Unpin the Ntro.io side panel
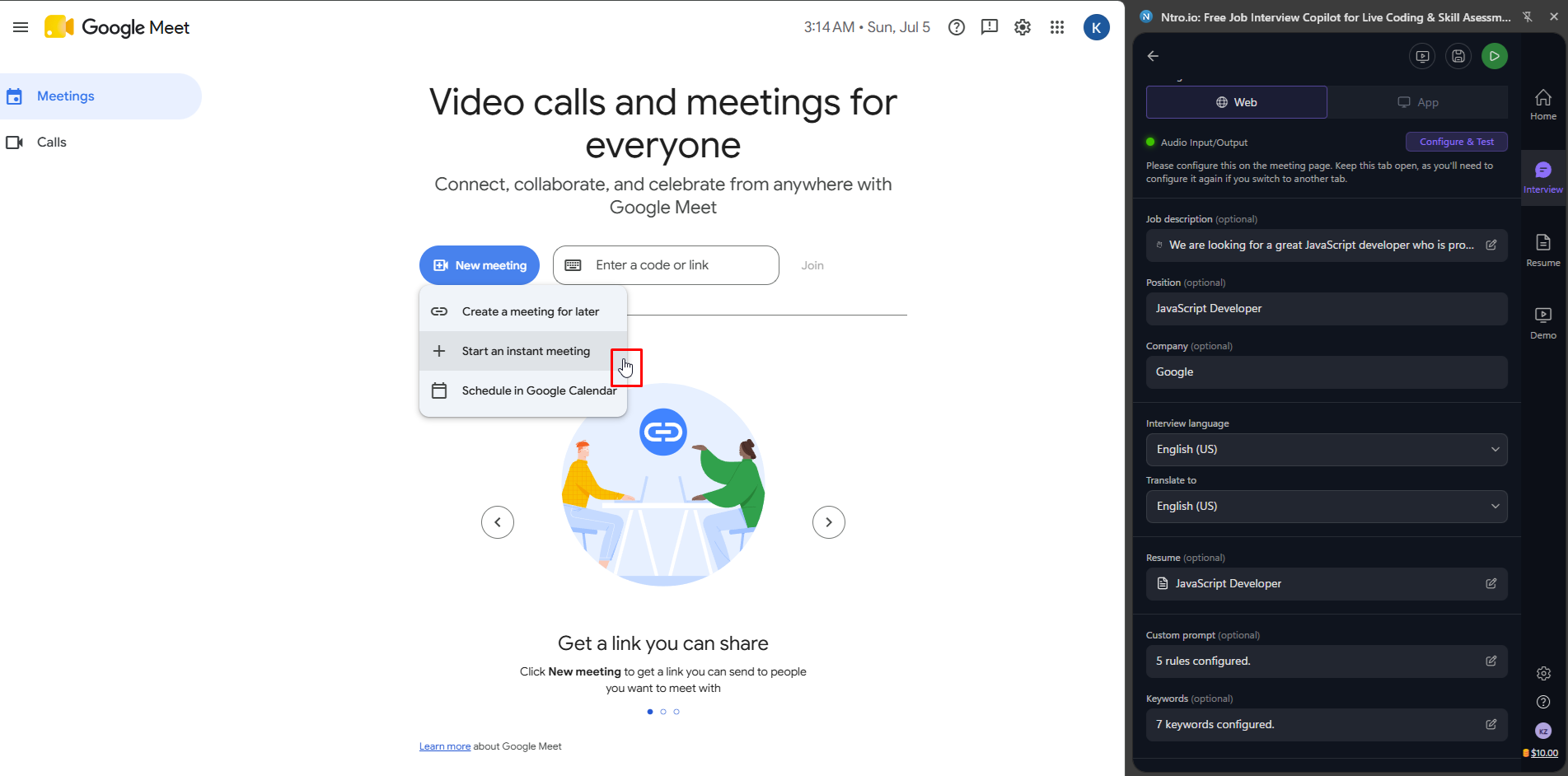Image resolution: width=1568 pixels, height=776 pixels. point(1528,16)
